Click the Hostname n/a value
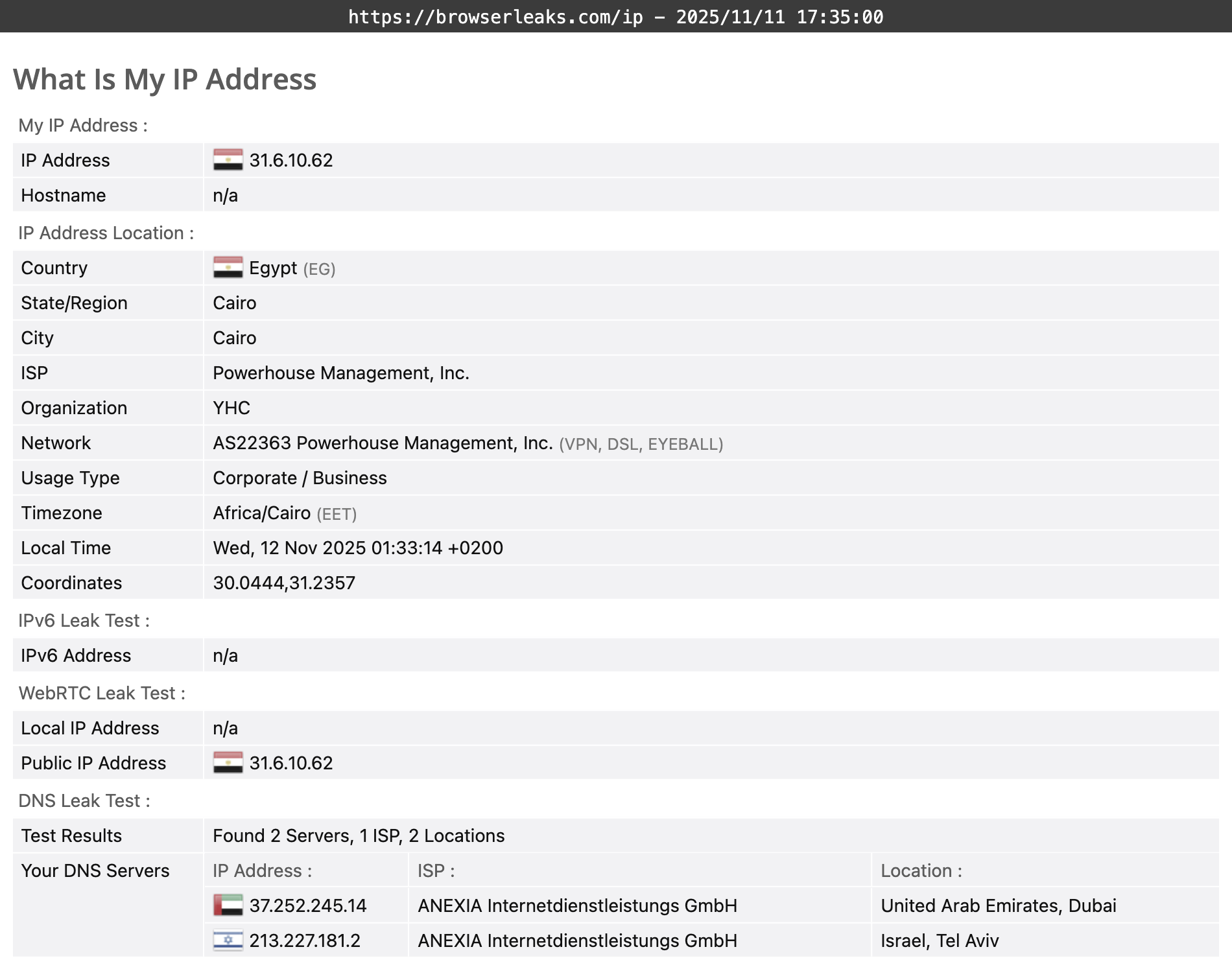The height and width of the screenshot is (969, 1232). click(x=225, y=195)
